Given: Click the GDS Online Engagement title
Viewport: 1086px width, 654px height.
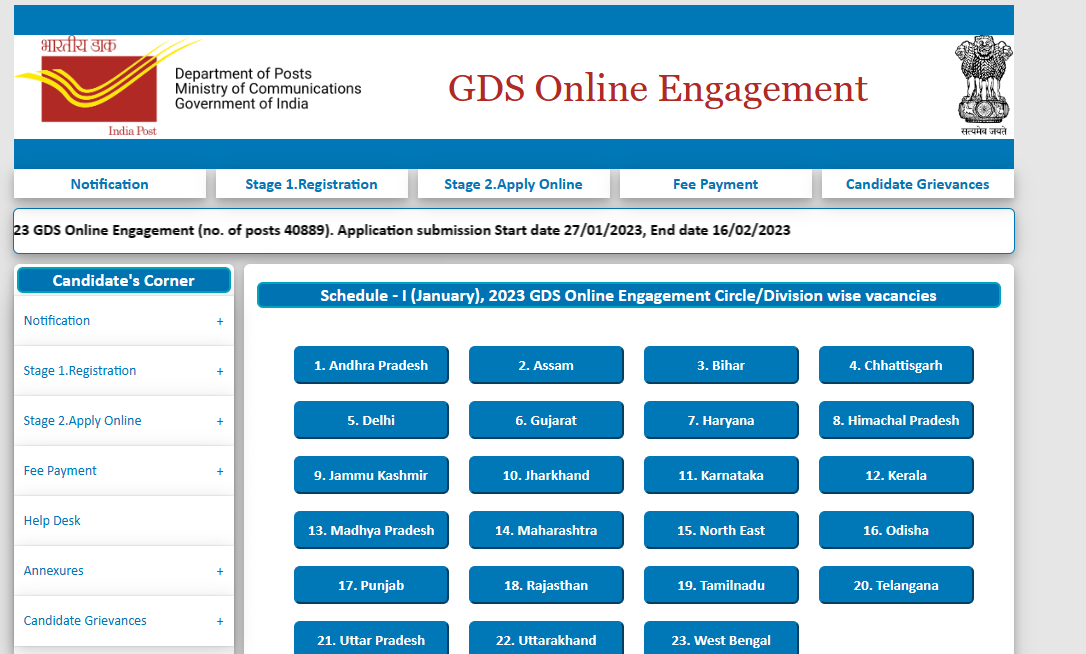Looking at the screenshot, I should pos(658,89).
